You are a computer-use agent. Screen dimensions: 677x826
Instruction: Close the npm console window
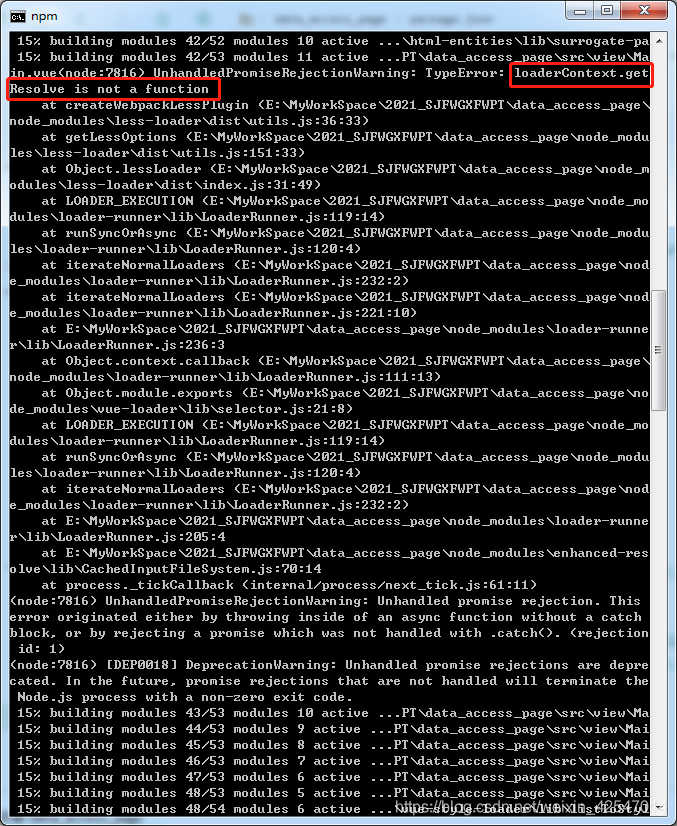[644, 11]
